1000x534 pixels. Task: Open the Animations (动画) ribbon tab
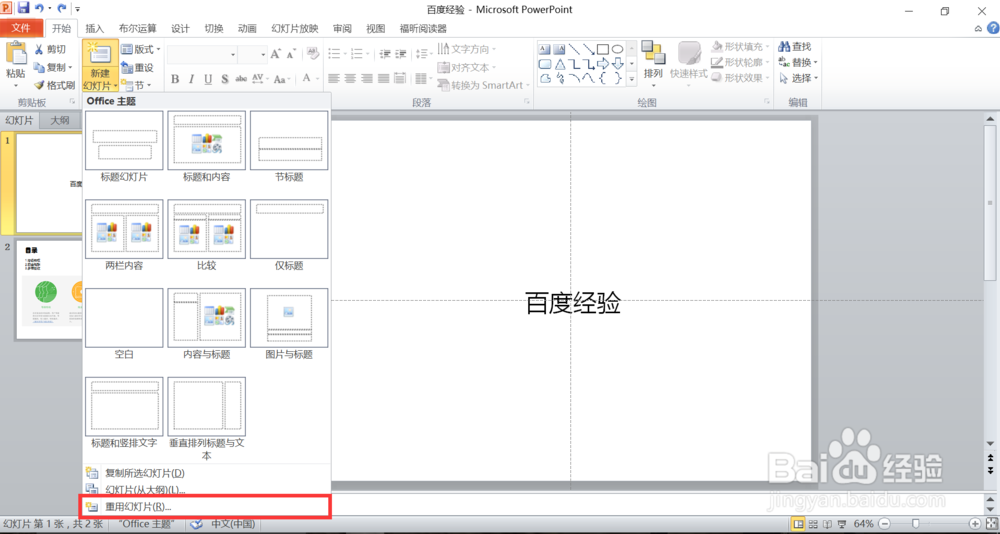tap(247, 29)
